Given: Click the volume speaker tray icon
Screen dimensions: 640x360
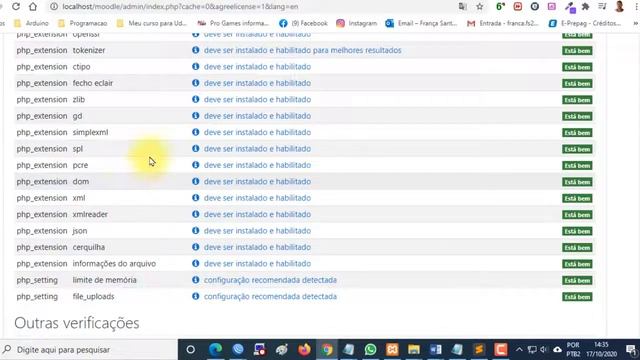Looking at the screenshot, I should coord(544,350).
